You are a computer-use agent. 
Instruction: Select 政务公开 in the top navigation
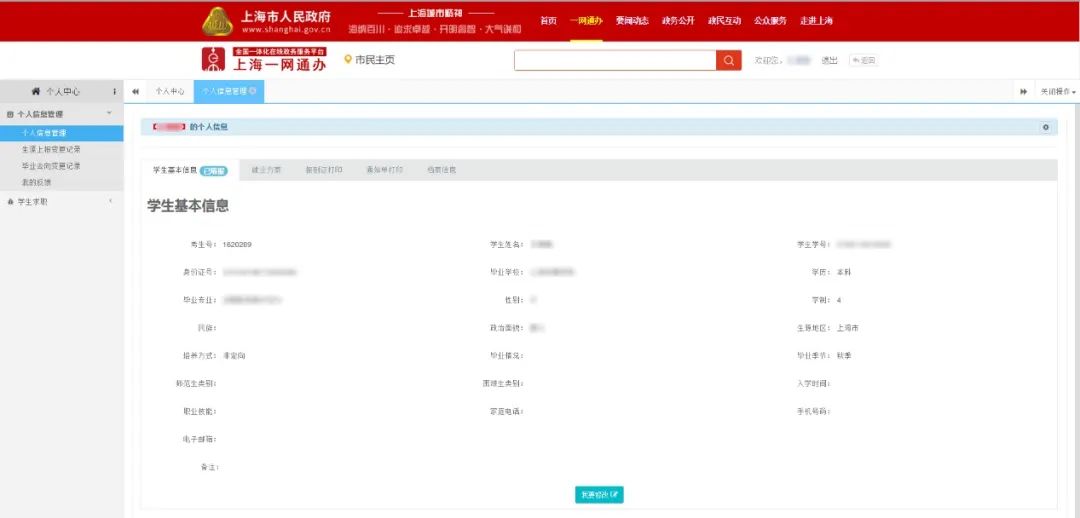pos(678,21)
